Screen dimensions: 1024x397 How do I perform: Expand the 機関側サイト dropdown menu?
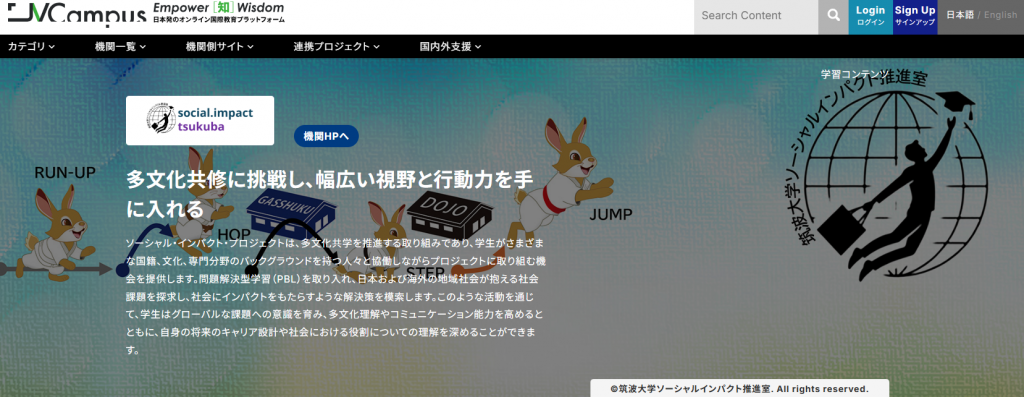(219, 46)
